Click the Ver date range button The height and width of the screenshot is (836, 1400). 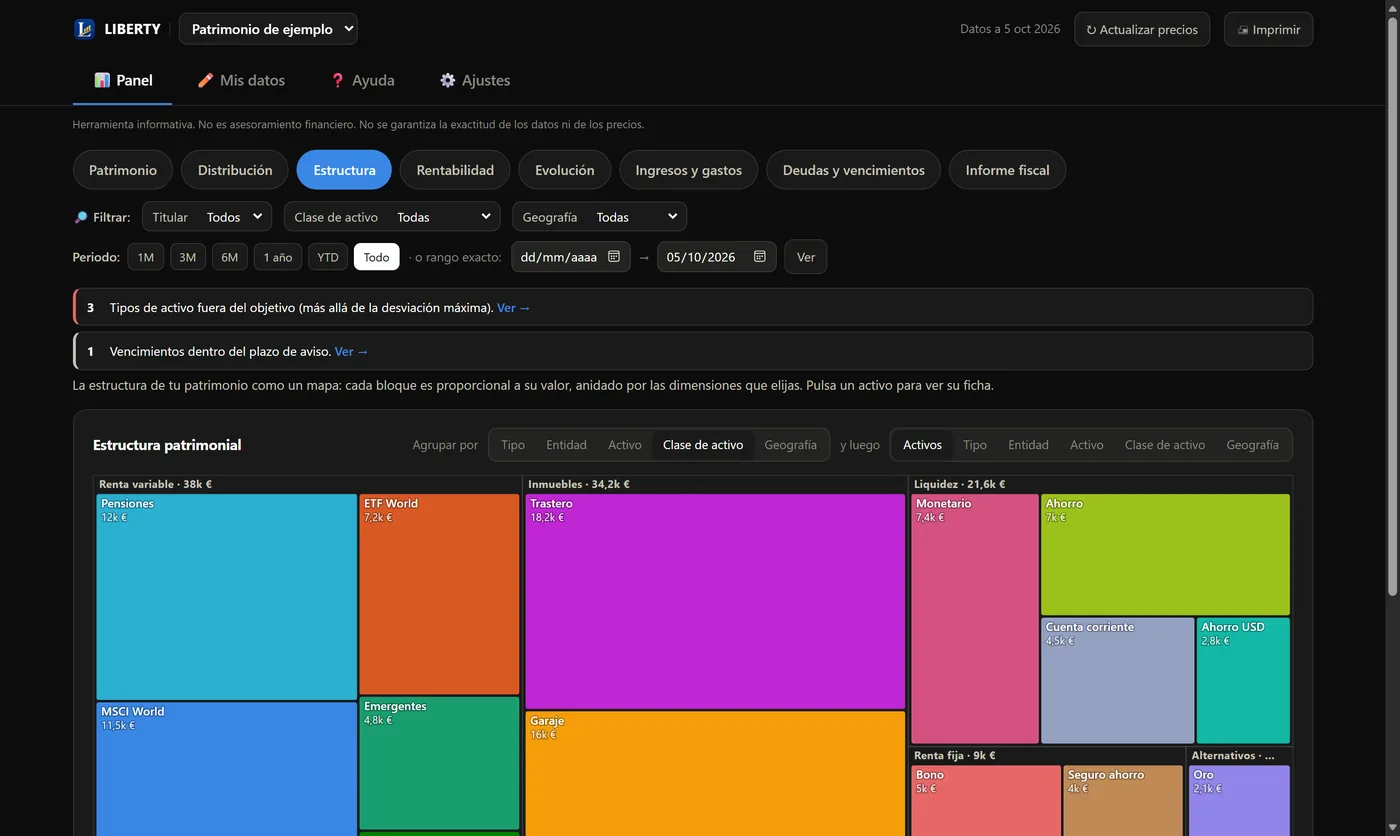click(x=806, y=257)
